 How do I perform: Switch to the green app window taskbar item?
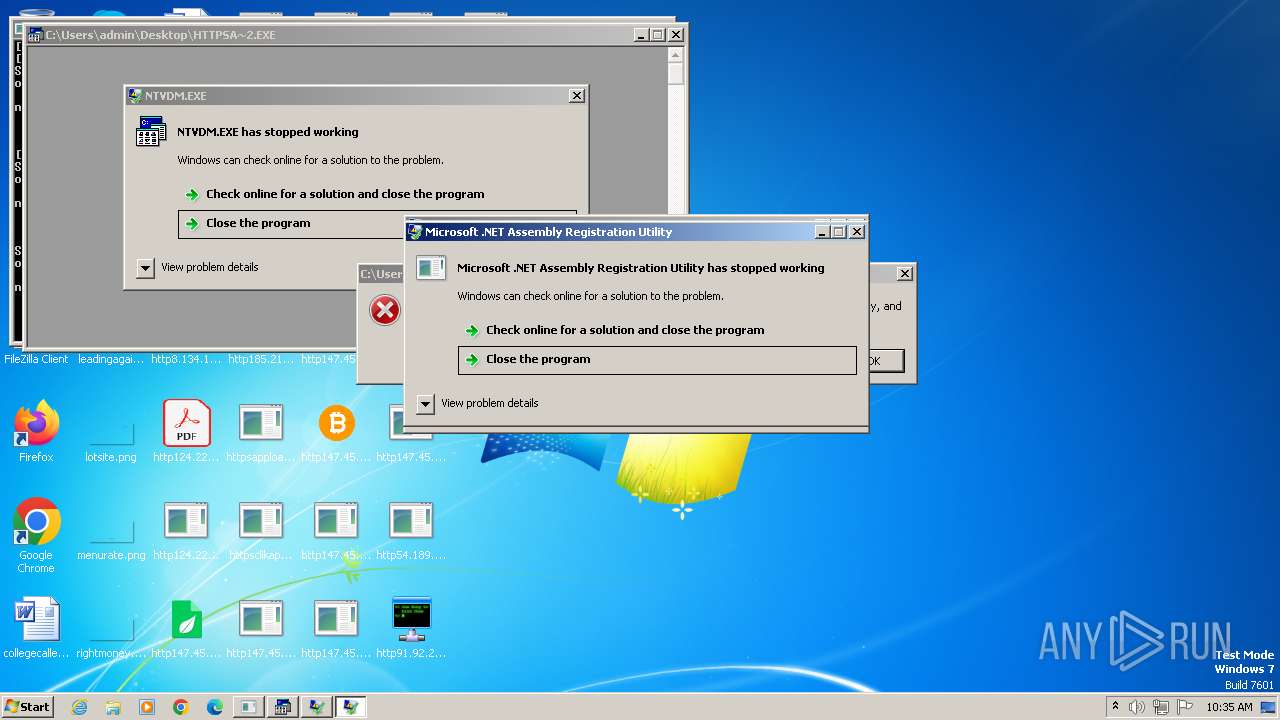coord(249,707)
